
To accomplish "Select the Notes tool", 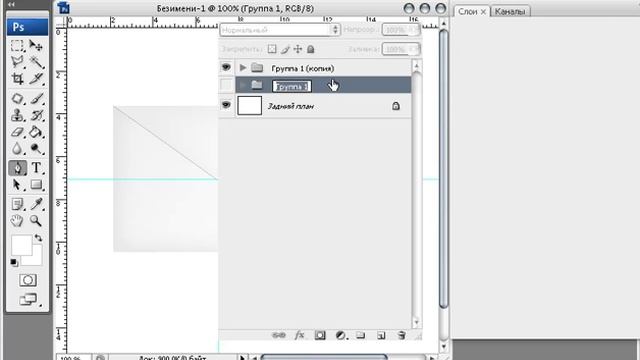I will pos(17,204).
